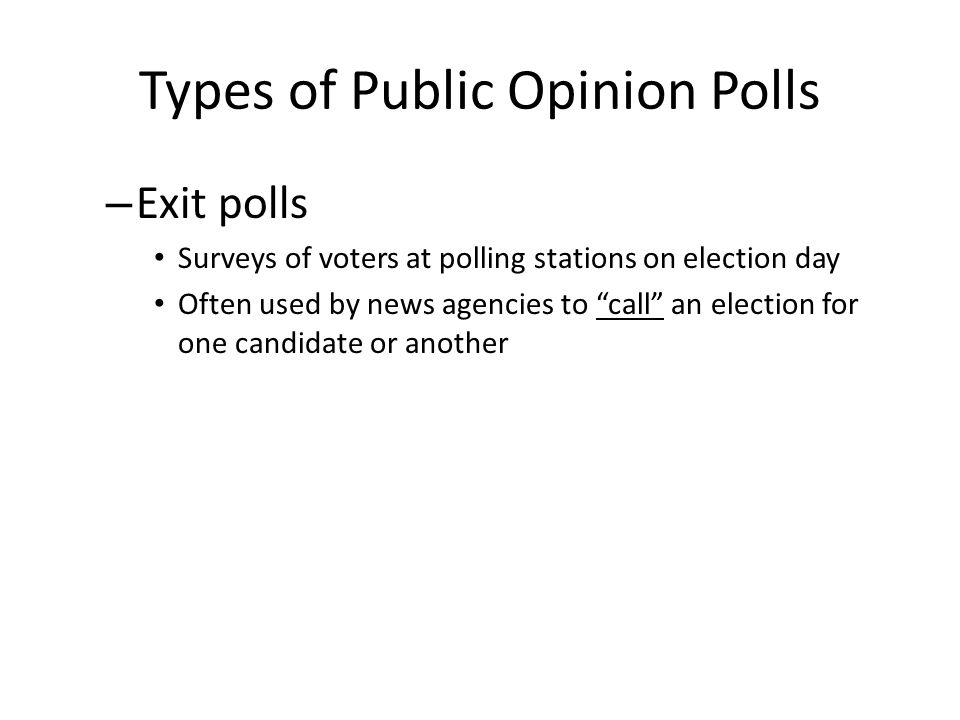Select the slide title Types of Public Opinion Polls
The image size is (960, 720).
(x=479, y=91)
